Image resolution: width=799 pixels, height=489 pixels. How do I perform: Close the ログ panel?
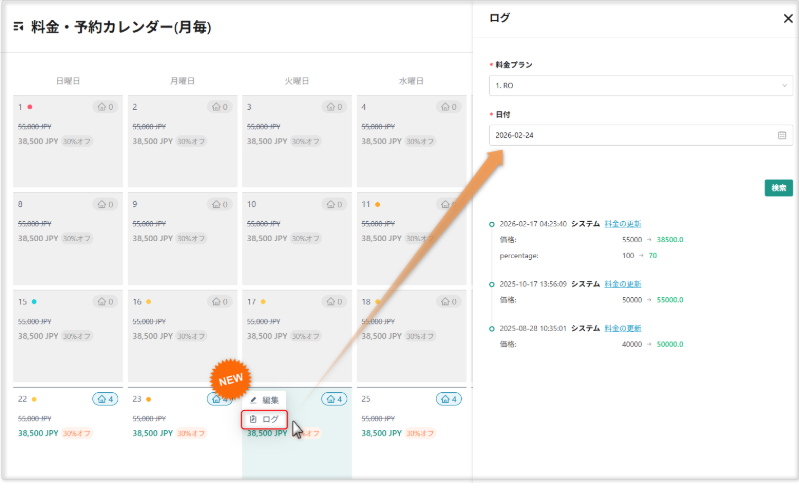coord(788,18)
